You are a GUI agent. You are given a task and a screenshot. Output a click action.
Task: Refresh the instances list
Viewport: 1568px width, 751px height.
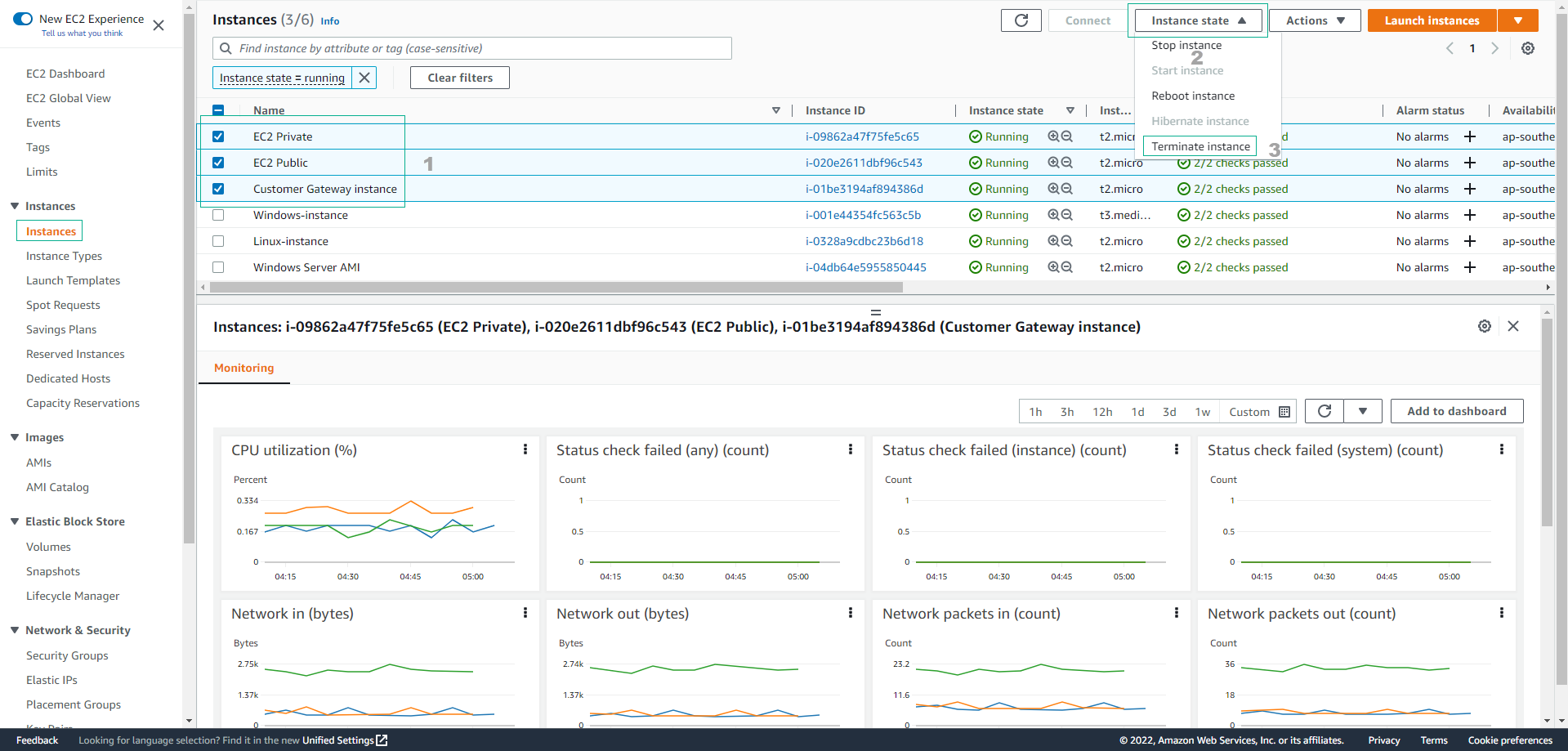point(1021,20)
